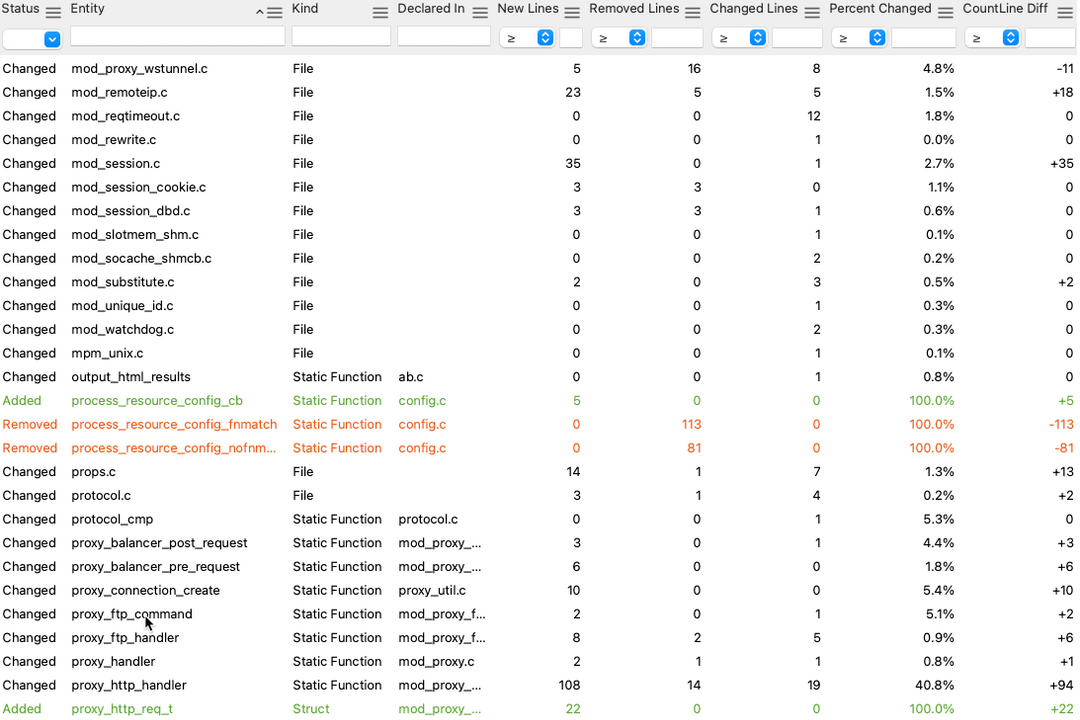
Task: Click the Kind column menu icon
Action: point(380,12)
